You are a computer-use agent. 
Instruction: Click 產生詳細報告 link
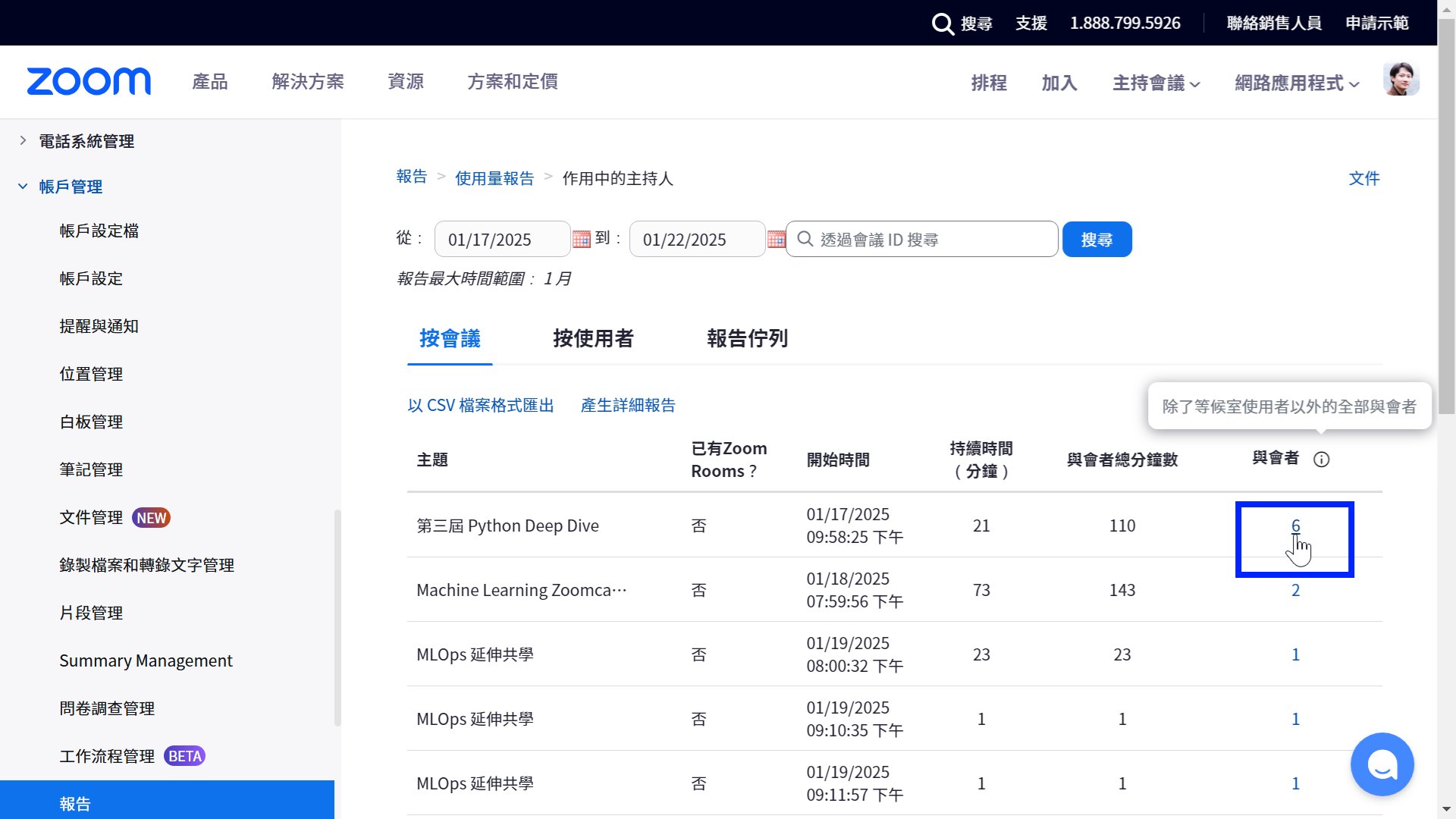pos(628,405)
